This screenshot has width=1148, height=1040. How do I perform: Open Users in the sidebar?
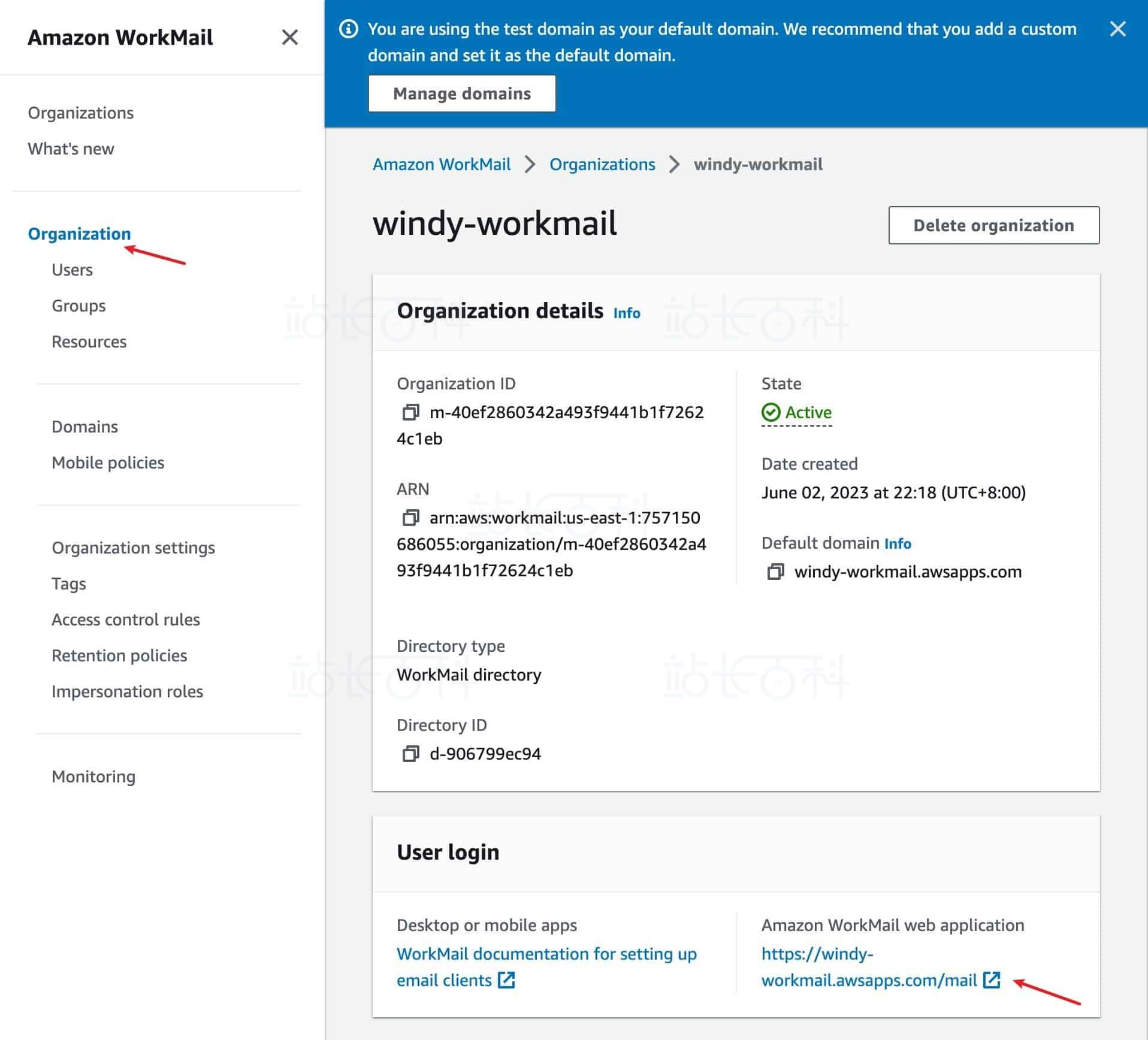[72, 270]
